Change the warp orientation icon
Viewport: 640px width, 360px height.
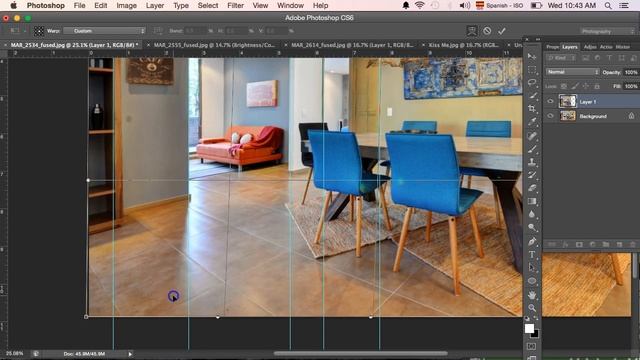pos(158,31)
